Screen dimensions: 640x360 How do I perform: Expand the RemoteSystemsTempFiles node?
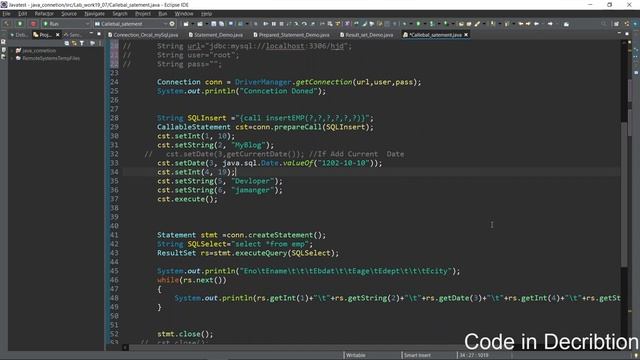12,58
